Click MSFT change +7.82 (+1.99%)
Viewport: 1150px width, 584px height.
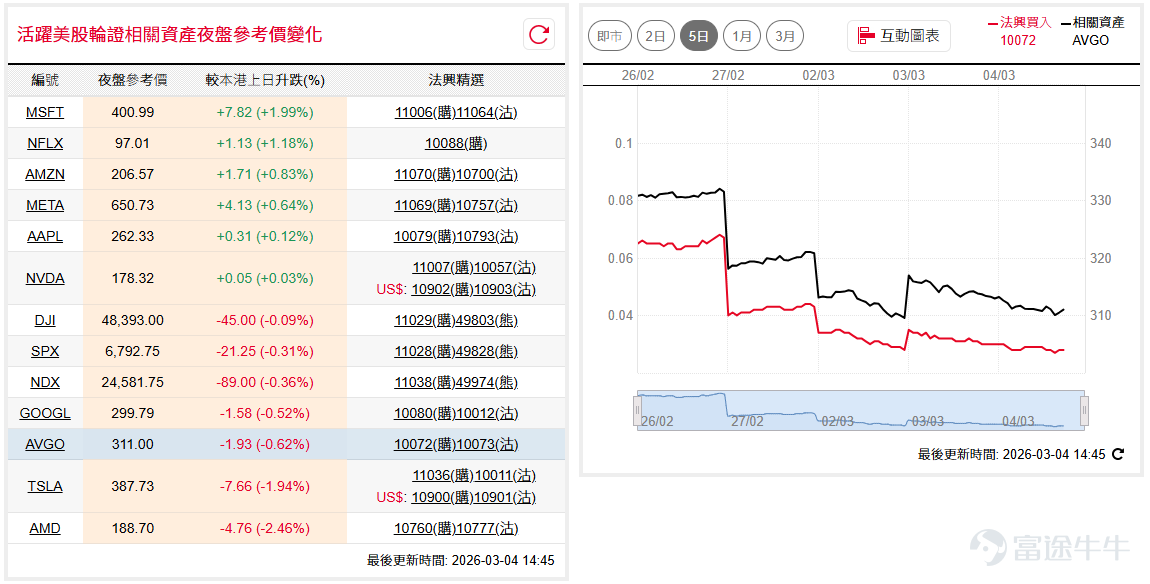[265, 112]
